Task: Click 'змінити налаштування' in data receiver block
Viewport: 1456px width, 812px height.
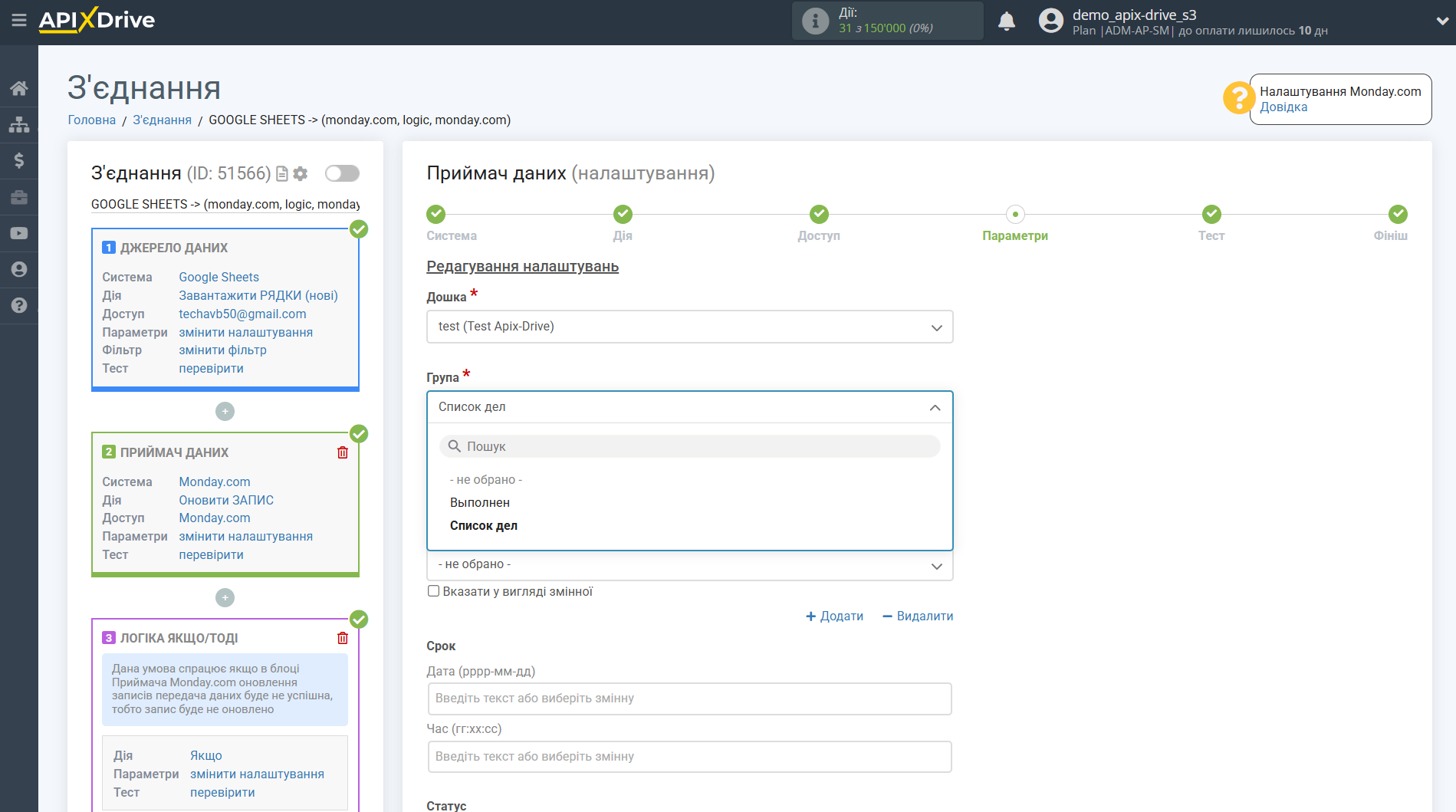Action: tap(245, 537)
